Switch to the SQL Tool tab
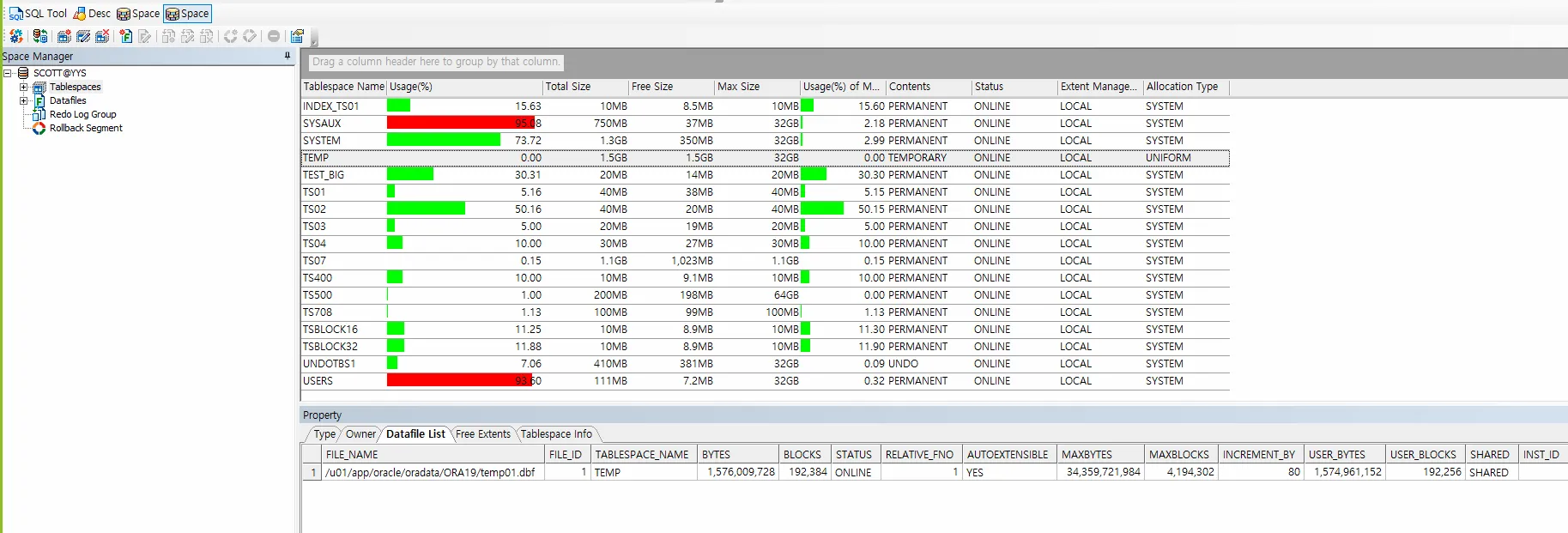 (38, 14)
